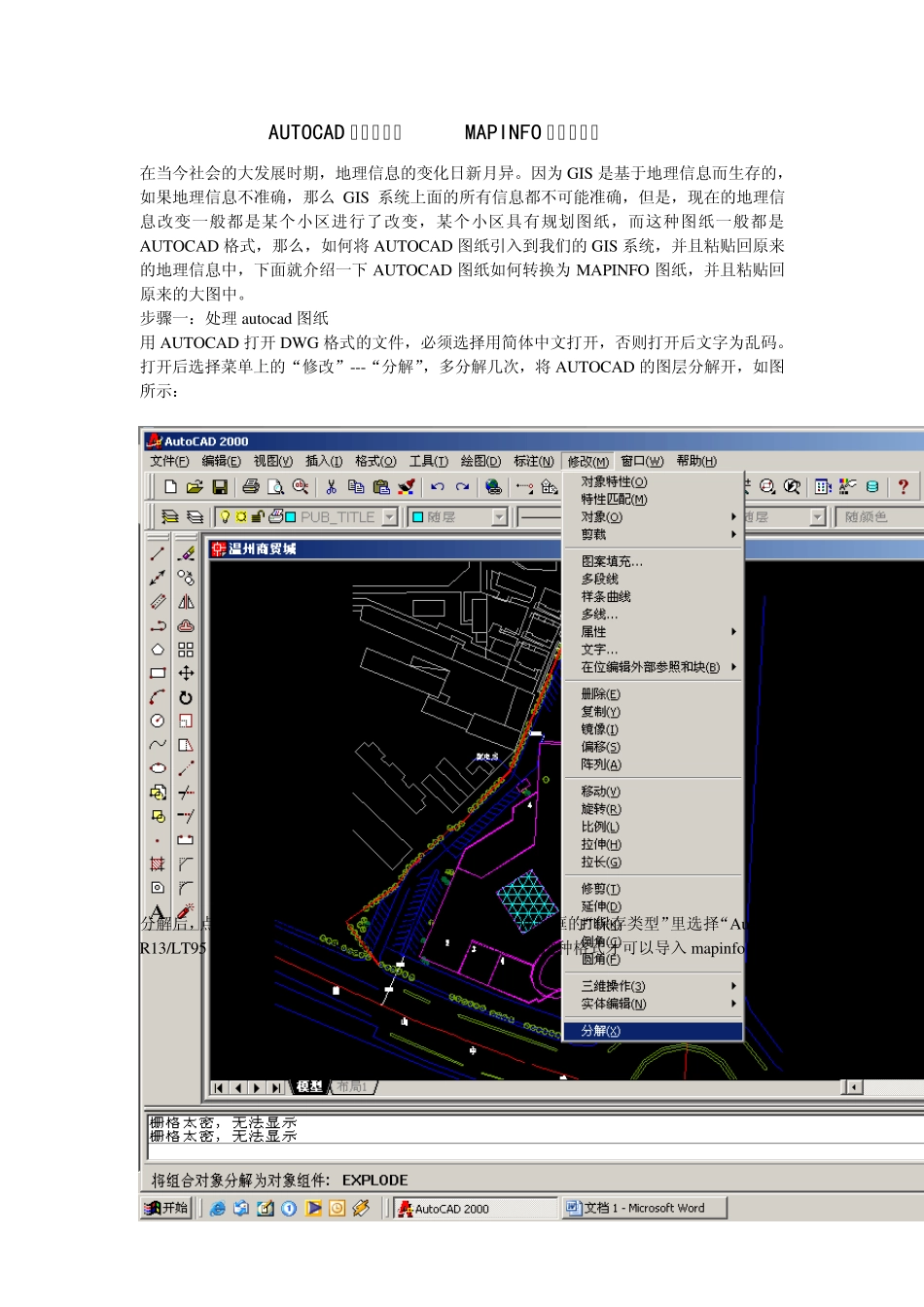
Task: Click AutoCAD 2000 taskbar button
Action: point(475,1209)
